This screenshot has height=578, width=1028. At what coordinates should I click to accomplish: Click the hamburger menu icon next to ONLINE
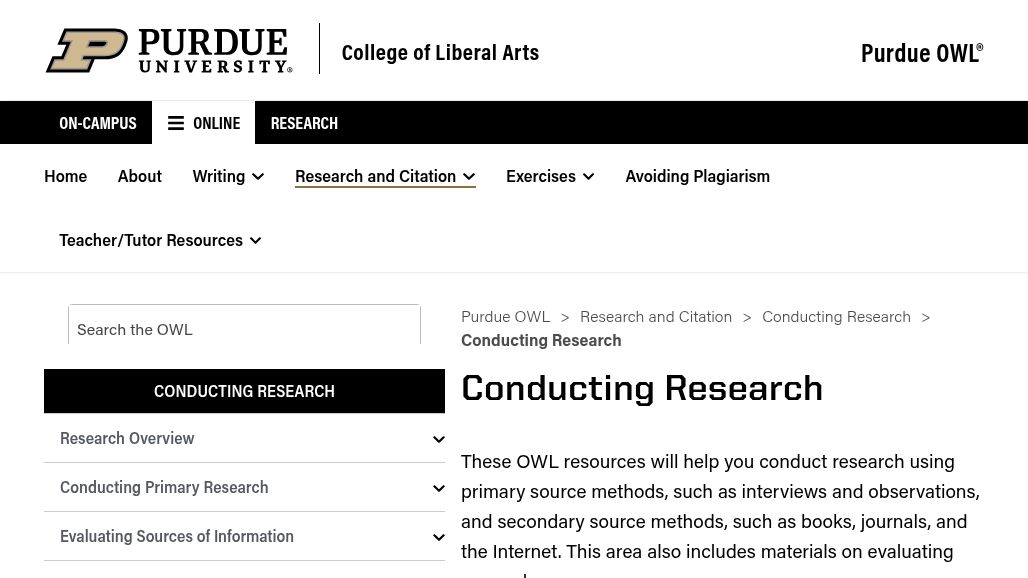click(x=176, y=122)
